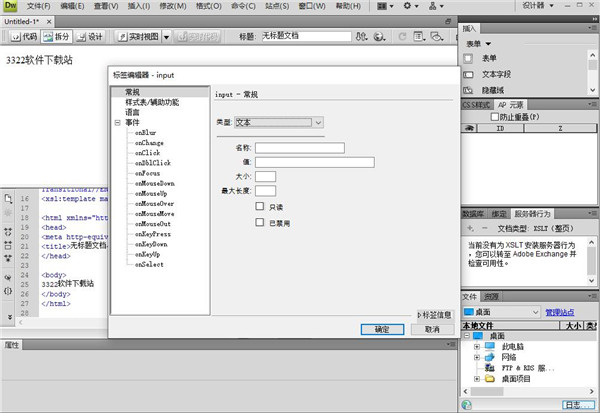Toggle the 防止重叠 checkbox in AP elements
This screenshot has height=413, width=600.
(494, 117)
